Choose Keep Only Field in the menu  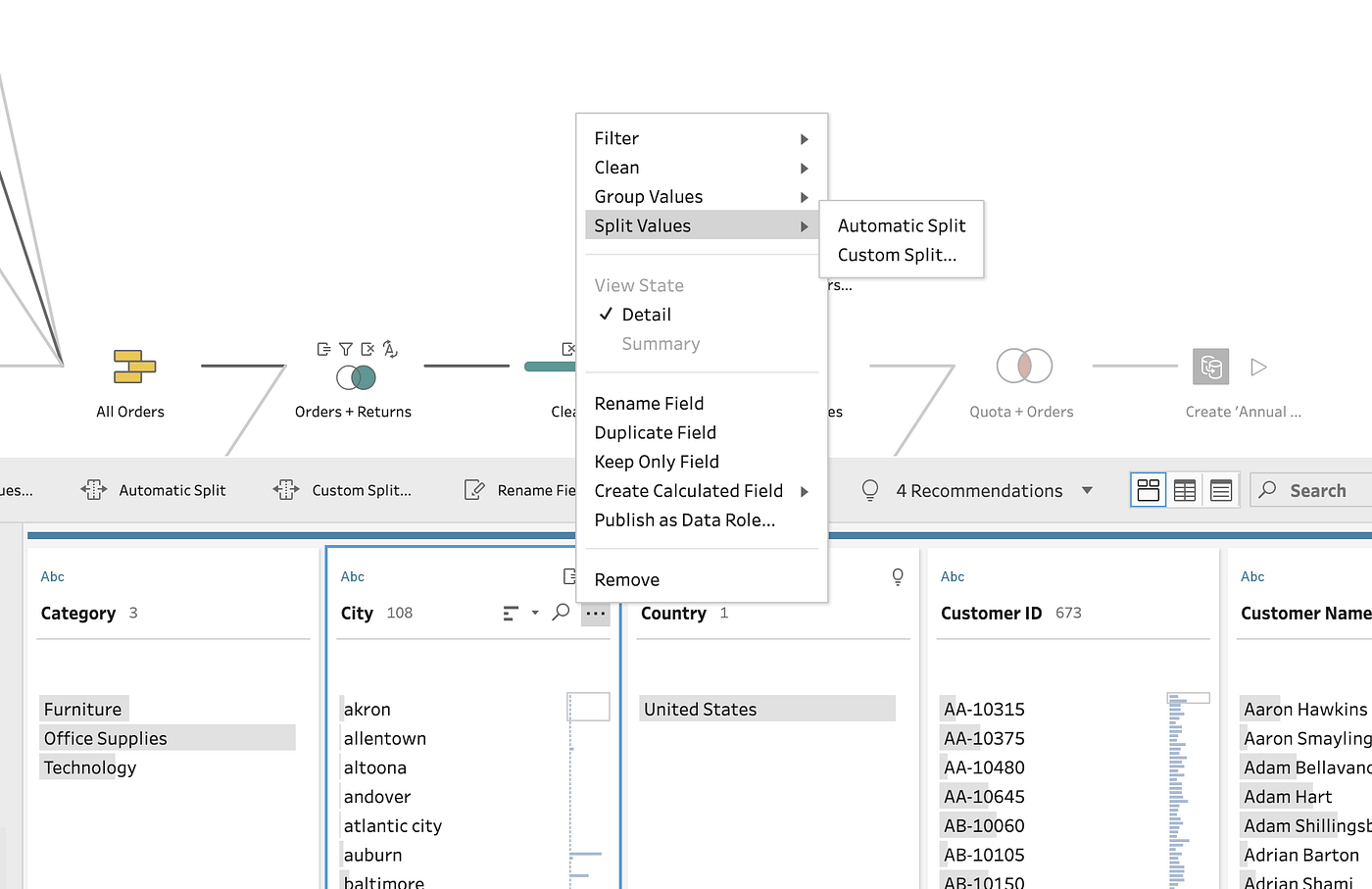pyautogui.click(x=656, y=461)
